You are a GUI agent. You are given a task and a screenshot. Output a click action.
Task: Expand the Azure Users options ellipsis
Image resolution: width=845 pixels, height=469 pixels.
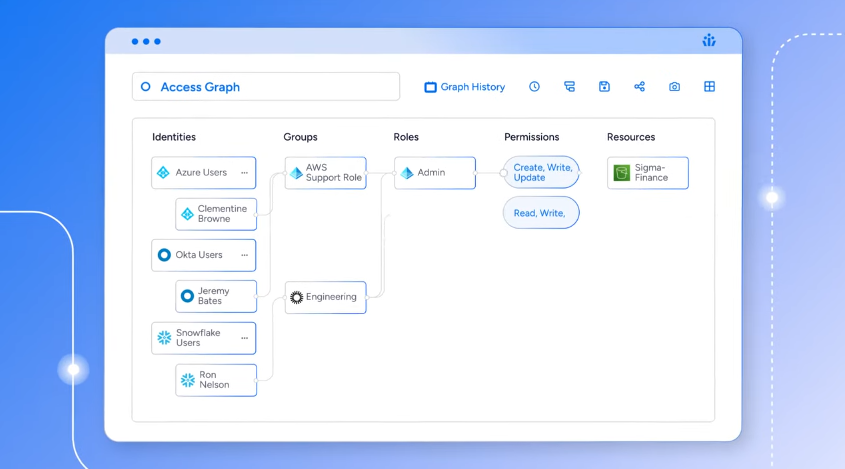(244, 173)
